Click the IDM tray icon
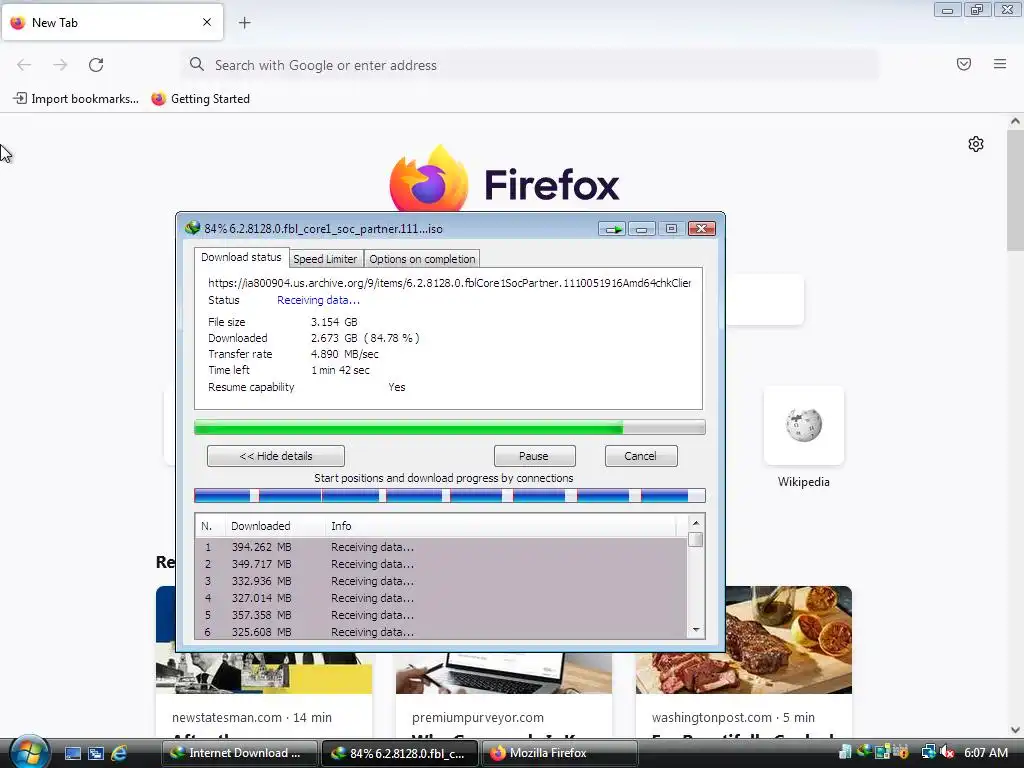 click(863, 752)
